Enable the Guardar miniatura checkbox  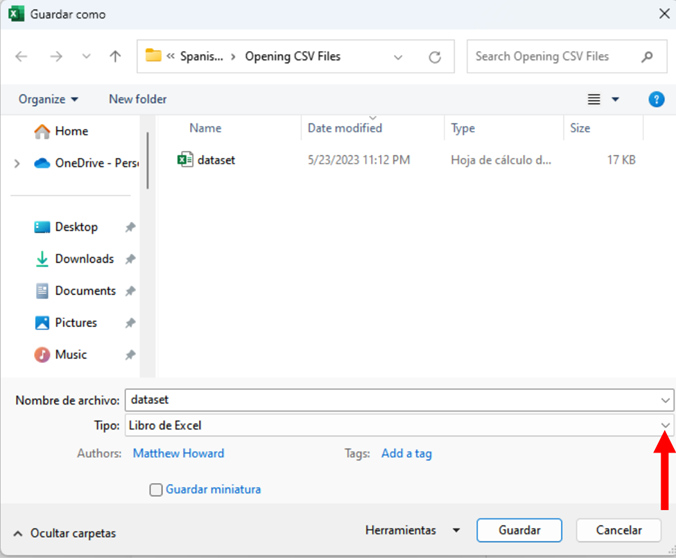pos(155,490)
